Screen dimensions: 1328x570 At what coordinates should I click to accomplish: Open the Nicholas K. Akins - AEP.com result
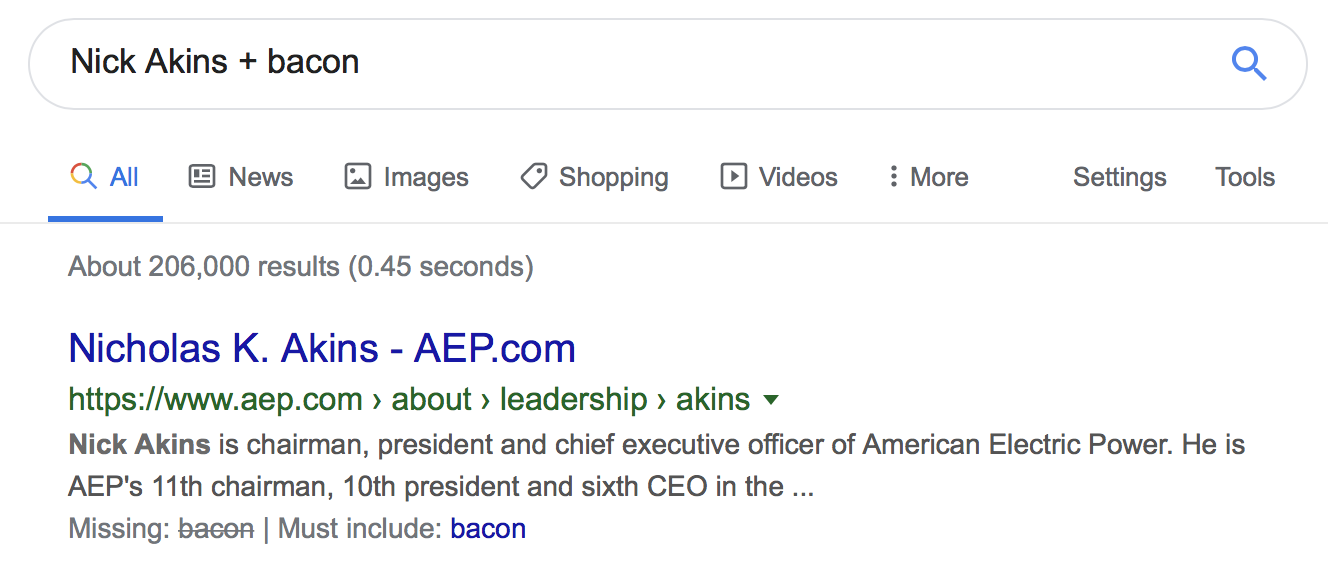click(322, 349)
